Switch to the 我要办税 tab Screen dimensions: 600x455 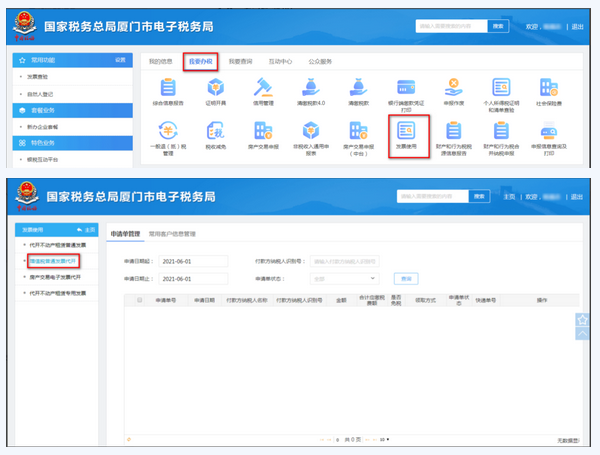pos(203,62)
